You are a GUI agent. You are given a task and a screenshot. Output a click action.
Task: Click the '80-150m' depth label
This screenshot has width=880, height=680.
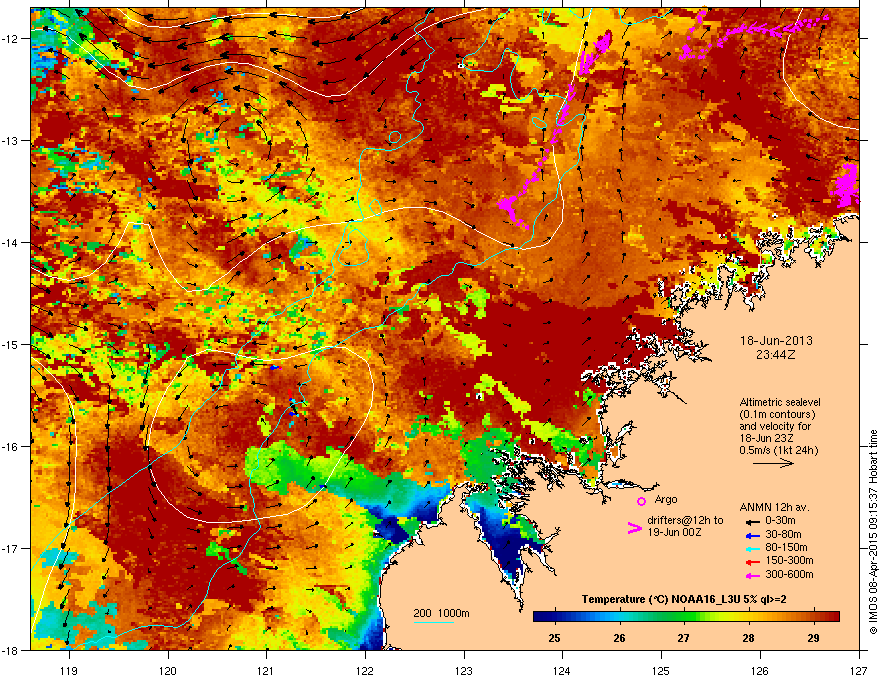coord(786,547)
